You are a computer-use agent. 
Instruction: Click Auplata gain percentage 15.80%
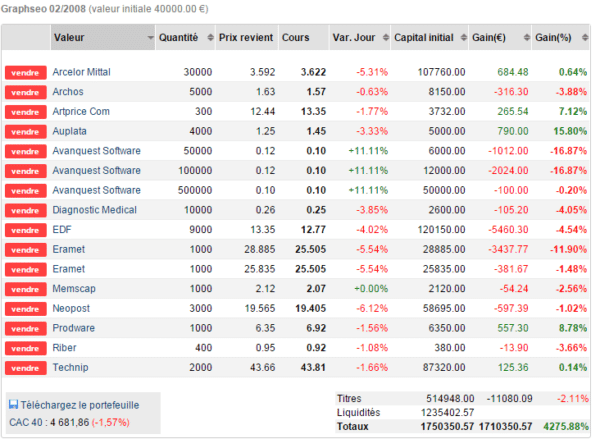click(570, 131)
